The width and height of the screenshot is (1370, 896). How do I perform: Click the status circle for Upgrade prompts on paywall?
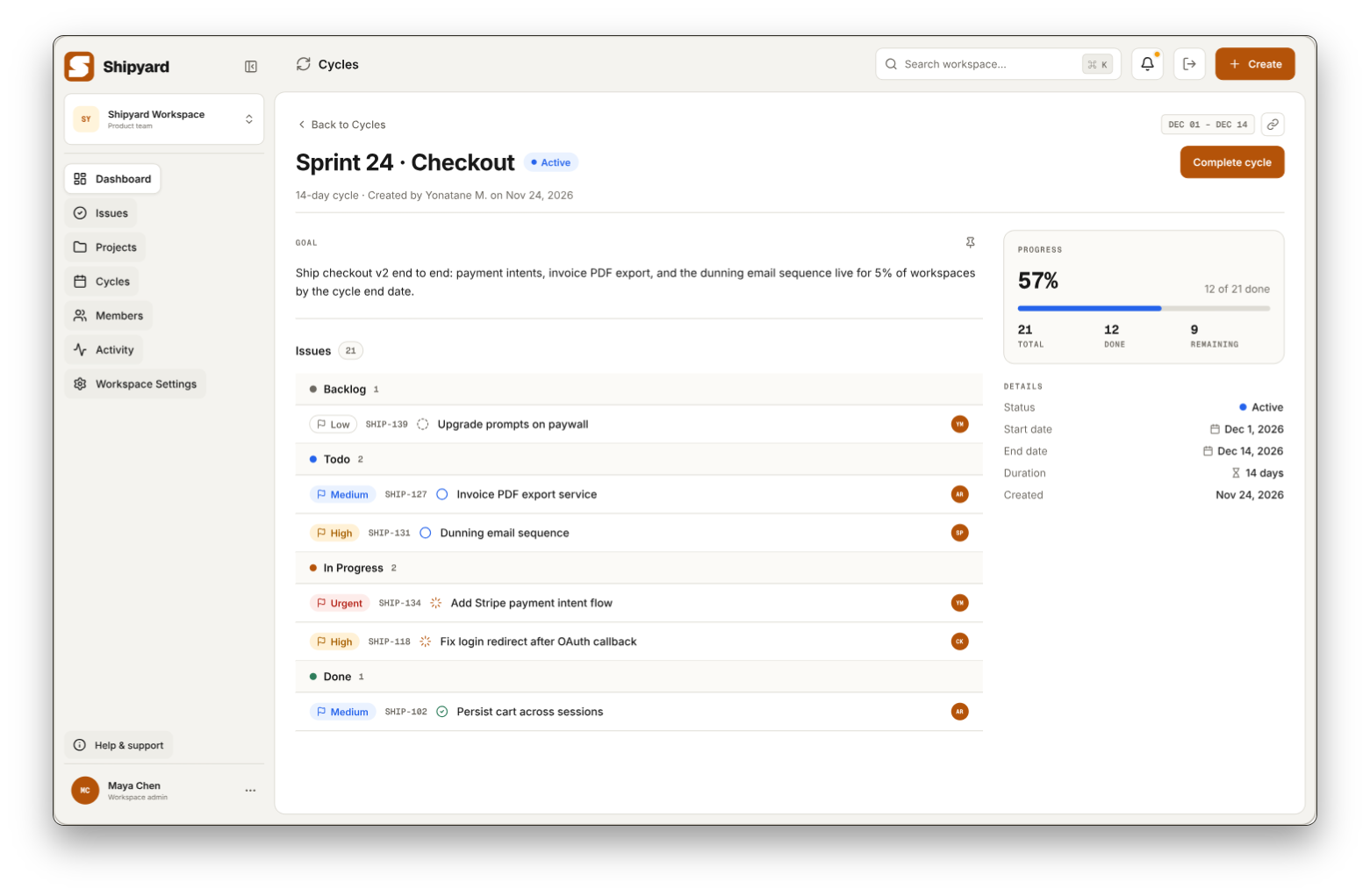[423, 425]
